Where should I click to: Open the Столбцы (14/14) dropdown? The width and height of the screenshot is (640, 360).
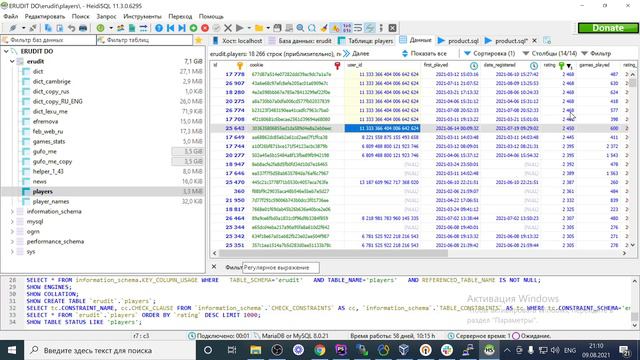point(550,53)
